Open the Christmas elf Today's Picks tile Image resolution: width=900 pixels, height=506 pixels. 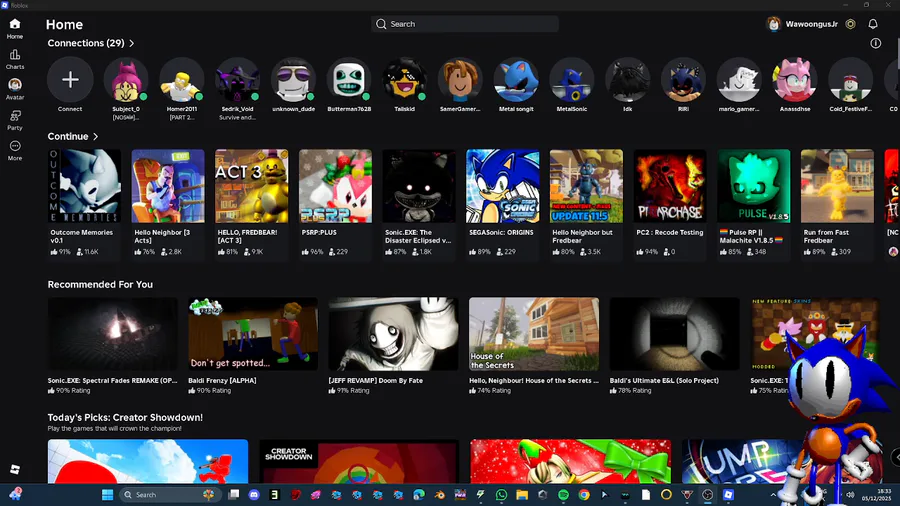pyautogui.click(x=571, y=461)
